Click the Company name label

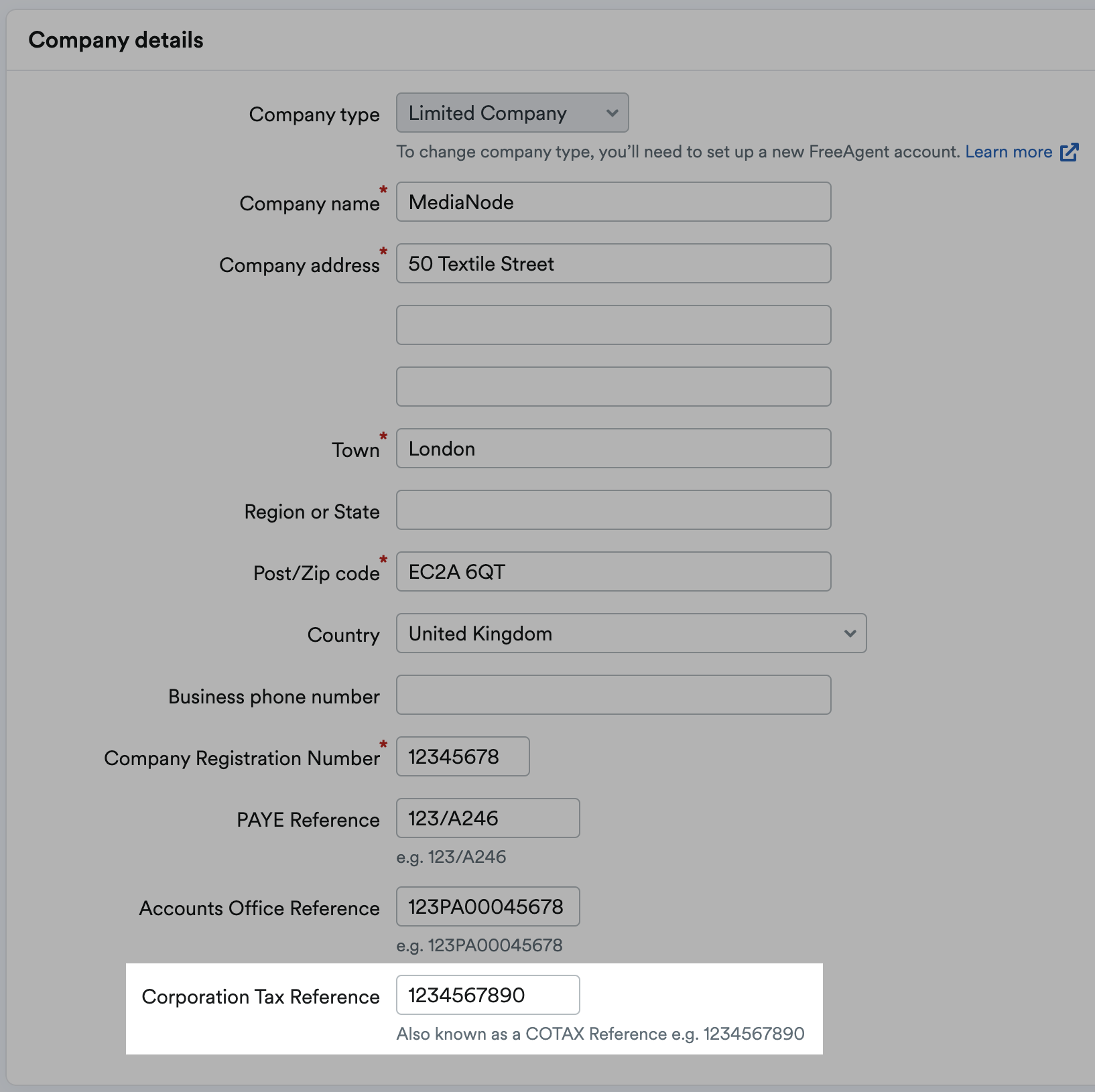310,204
